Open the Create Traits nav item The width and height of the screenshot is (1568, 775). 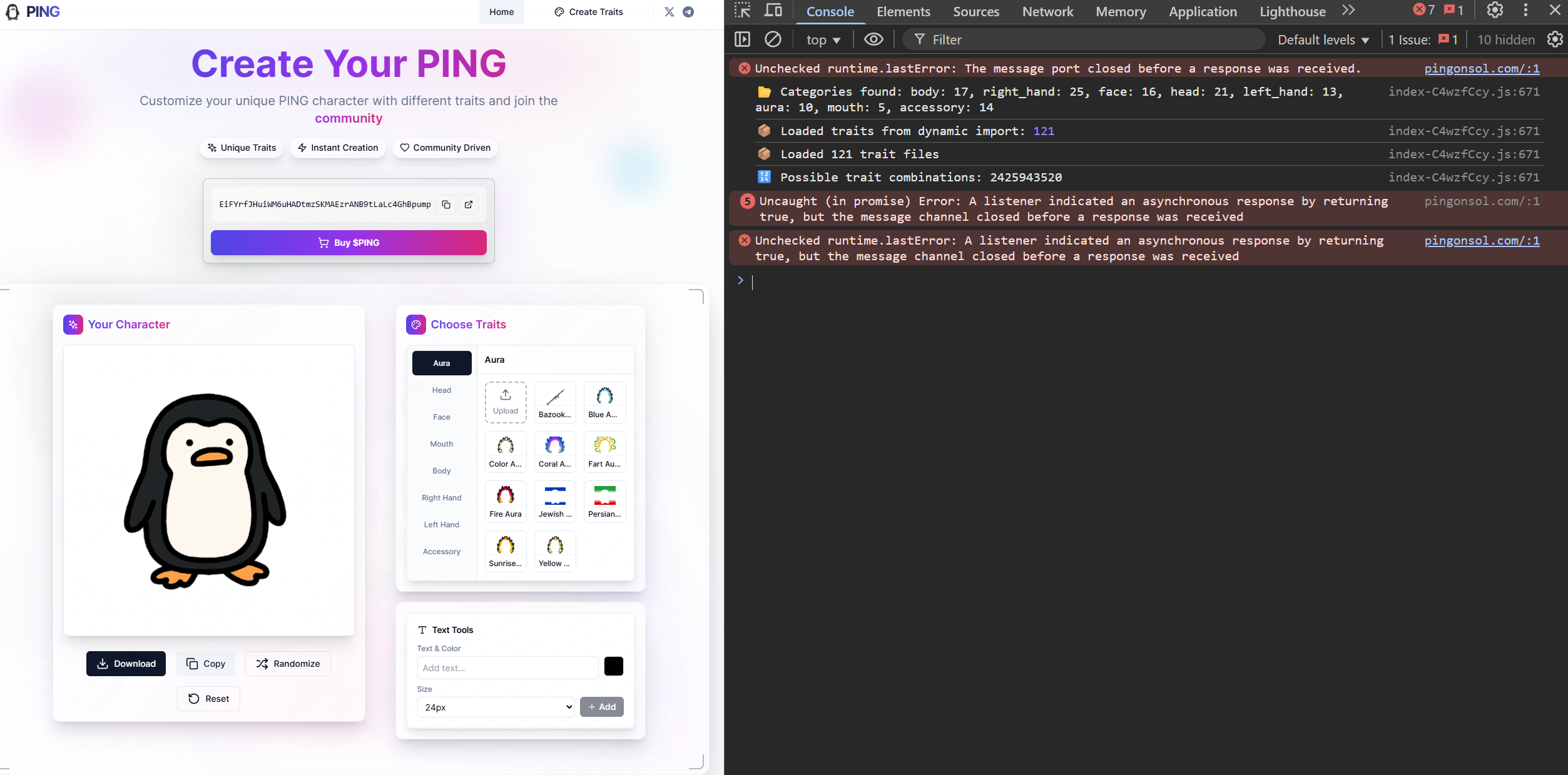[589, 12]
